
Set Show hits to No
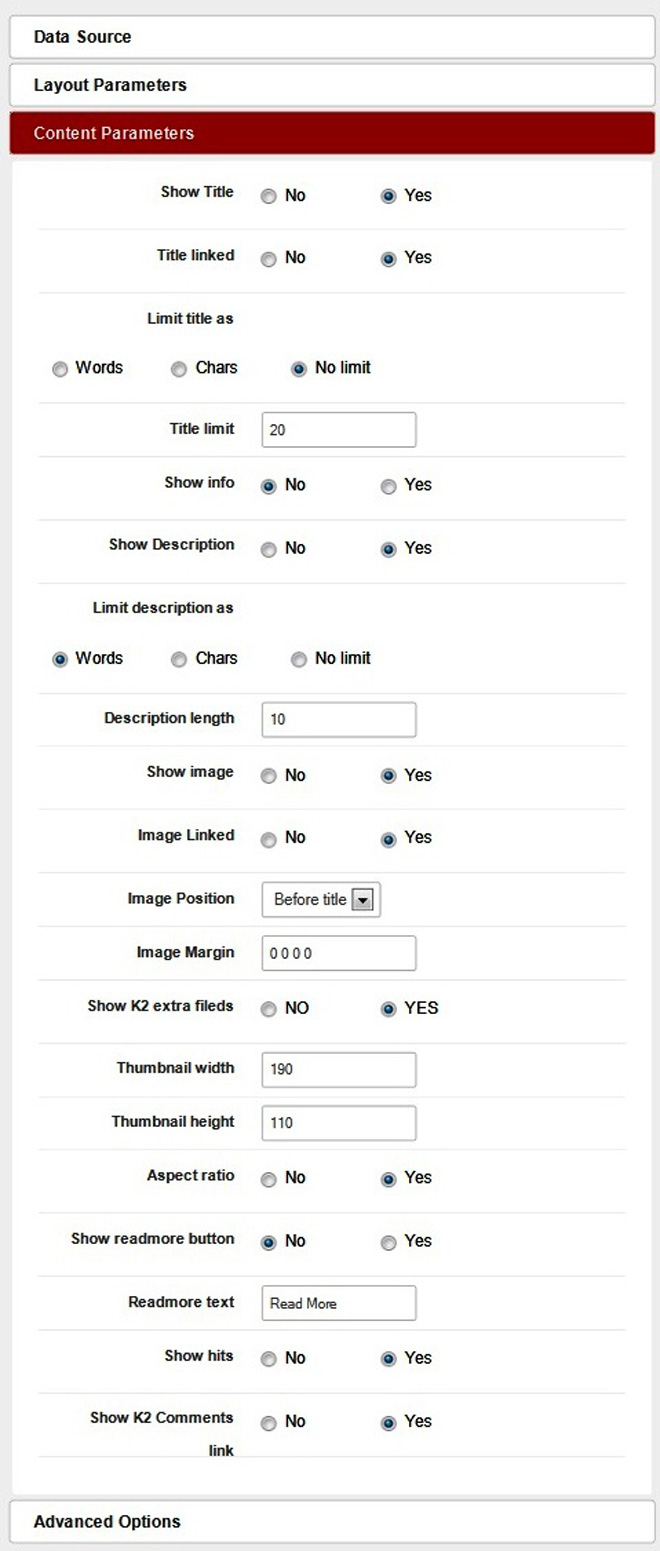(268, 1359)
